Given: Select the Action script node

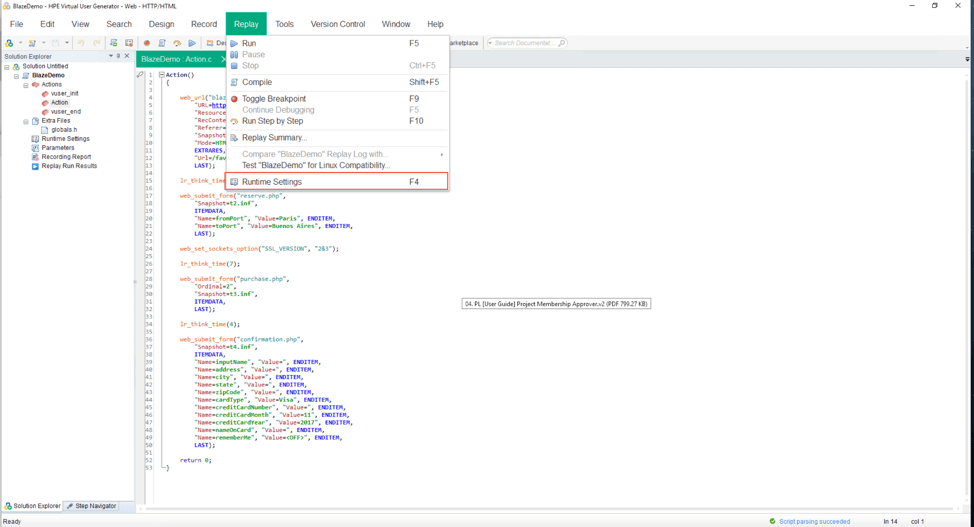Looking at the screenshot, I should coord(60,103).
